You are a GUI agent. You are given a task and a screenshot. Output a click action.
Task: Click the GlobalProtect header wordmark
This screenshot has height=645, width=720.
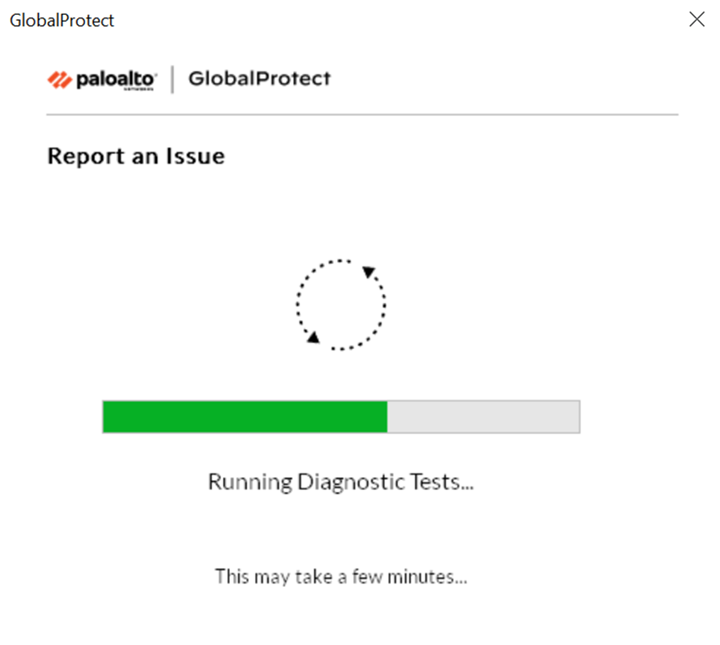(259, 79)
